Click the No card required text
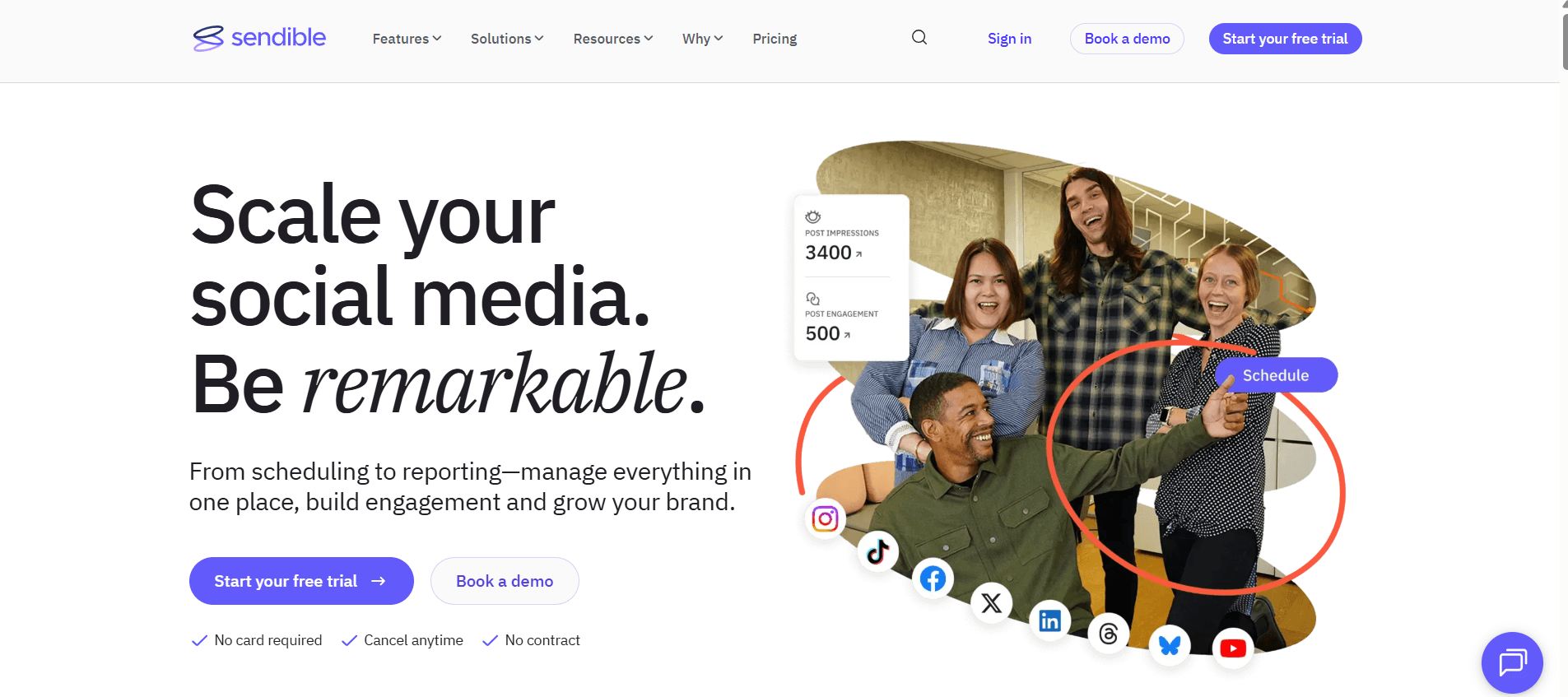Screen dimensions: 1568x697 pos(268,640)
